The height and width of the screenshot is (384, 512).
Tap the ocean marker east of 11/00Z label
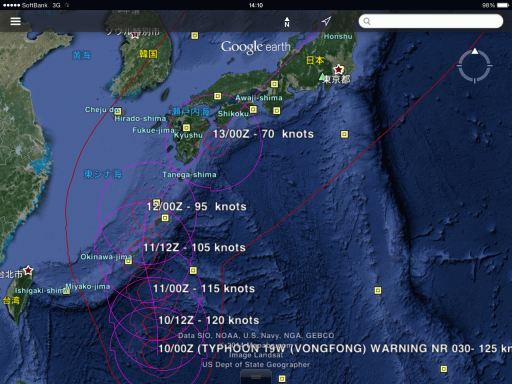378,290
